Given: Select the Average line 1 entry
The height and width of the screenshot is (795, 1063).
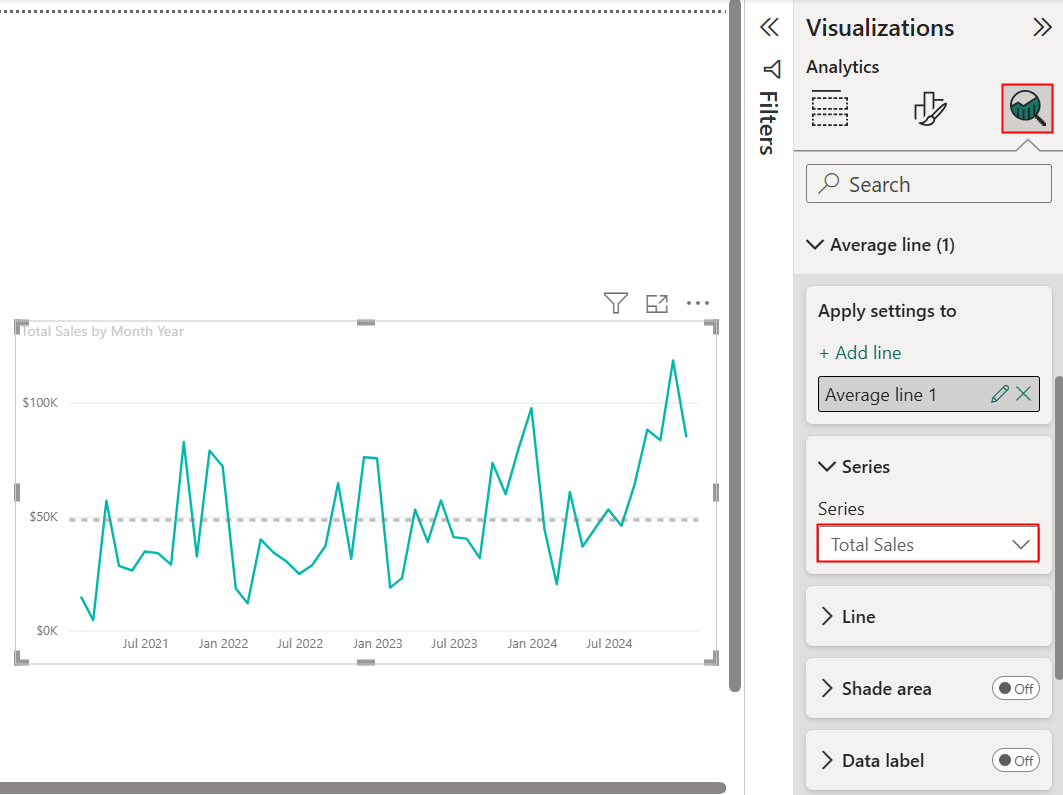Looking at the screenshot, I should pyautogui.click(x=929, y=394).
